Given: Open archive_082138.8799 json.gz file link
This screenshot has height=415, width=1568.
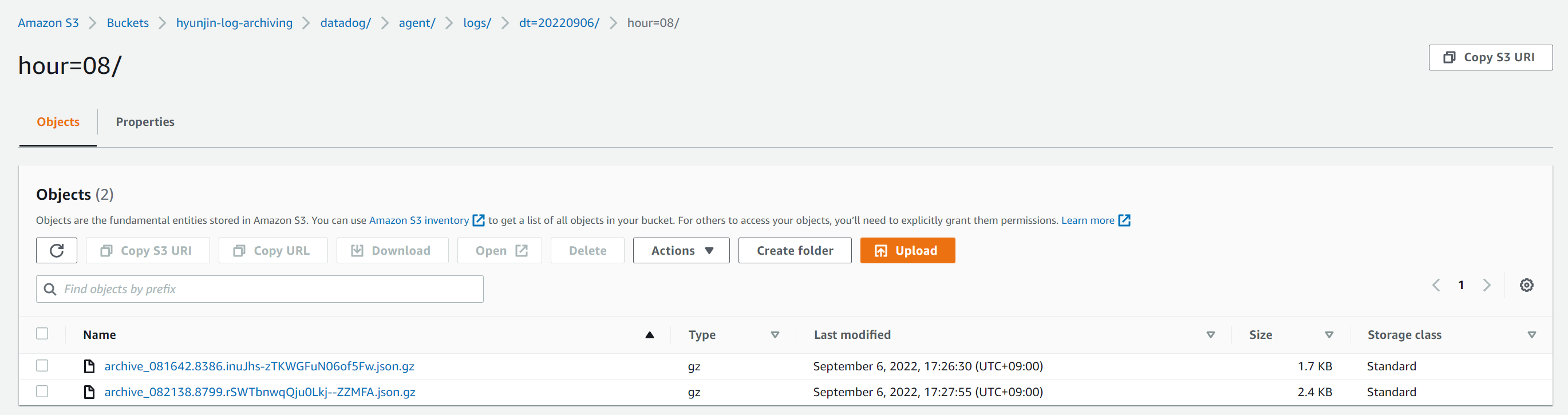Looking at the screenshot, I should pos(260,392).
